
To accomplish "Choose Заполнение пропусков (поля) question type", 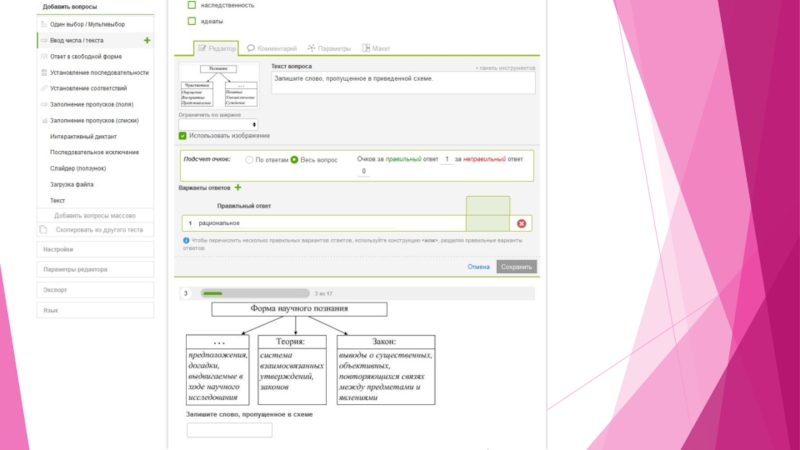I will pyautogui.click(x=91, y=104).
